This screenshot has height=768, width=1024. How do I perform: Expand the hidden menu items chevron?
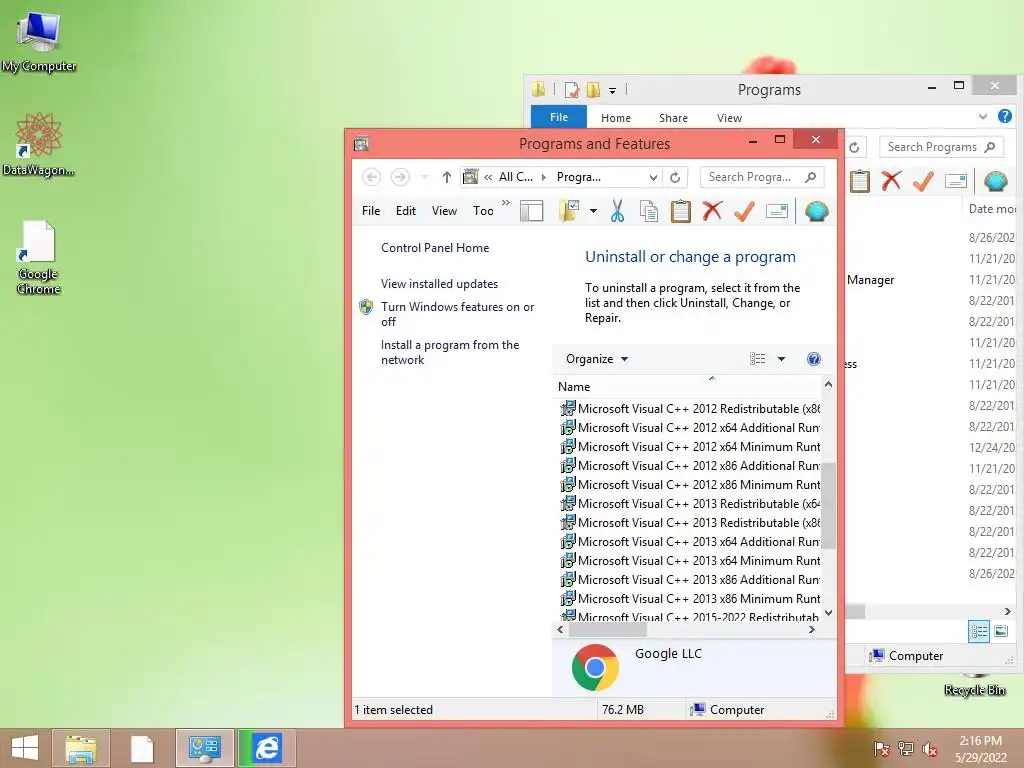point(505,203)
